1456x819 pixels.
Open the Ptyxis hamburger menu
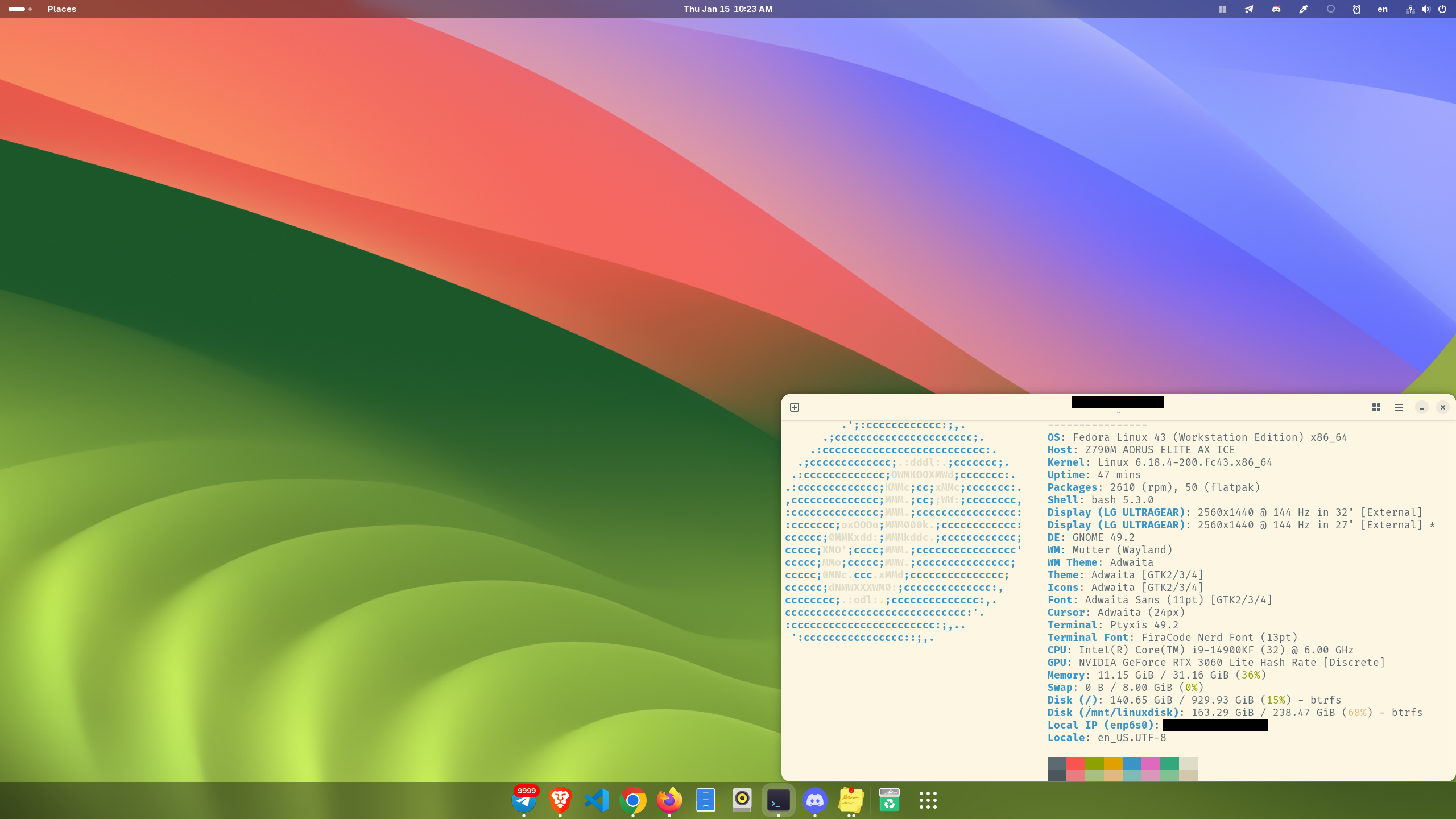(x=1399, y=407)
